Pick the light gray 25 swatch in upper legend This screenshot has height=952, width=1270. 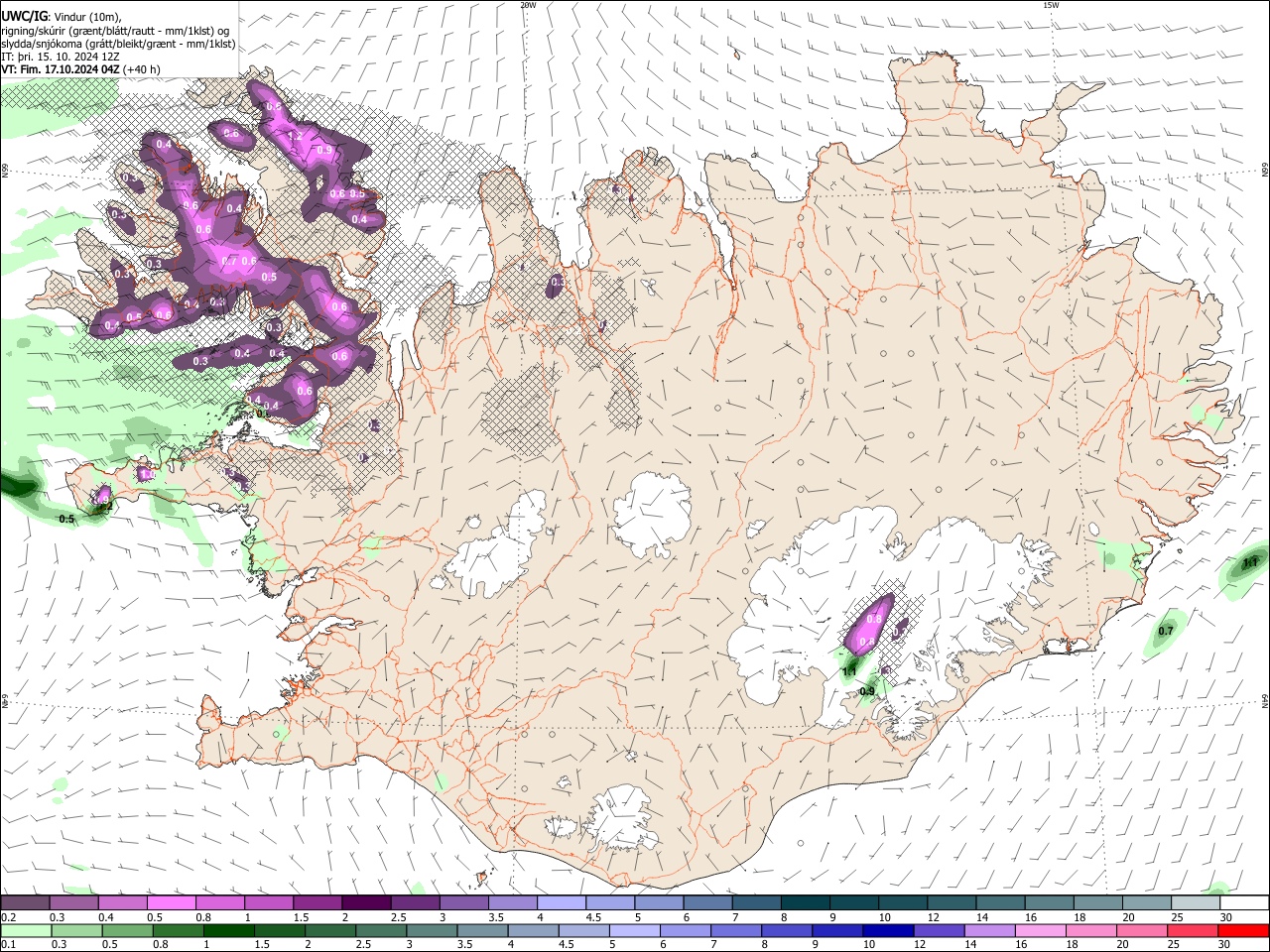click(x=1196, y=902)
